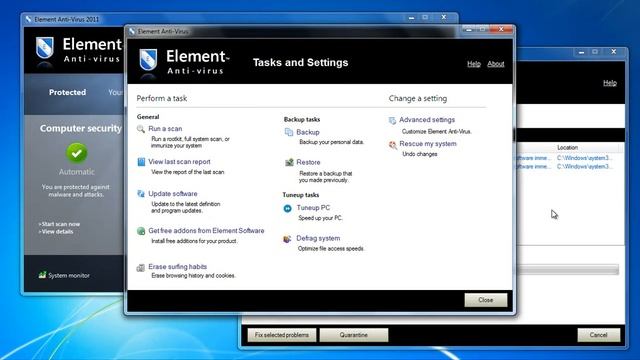The width and height of the screenshot is (640, 360).
Task: Select the Protected tab in the main window
Action: (x=67, y=92)
